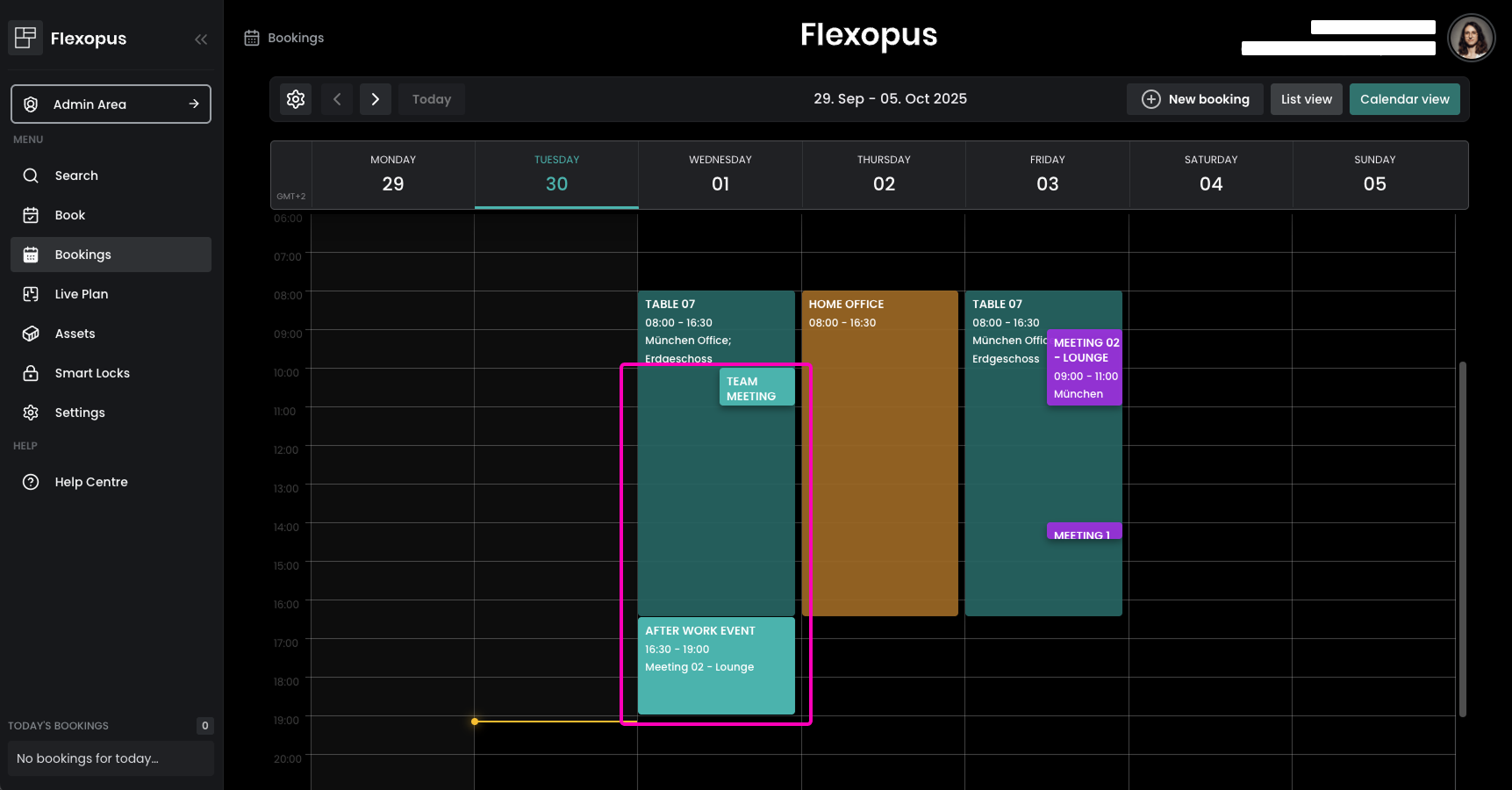The image size is (1512, 790).
Task: Collapse the sidebar with double chevron
Action: click(x=201, y=39)
